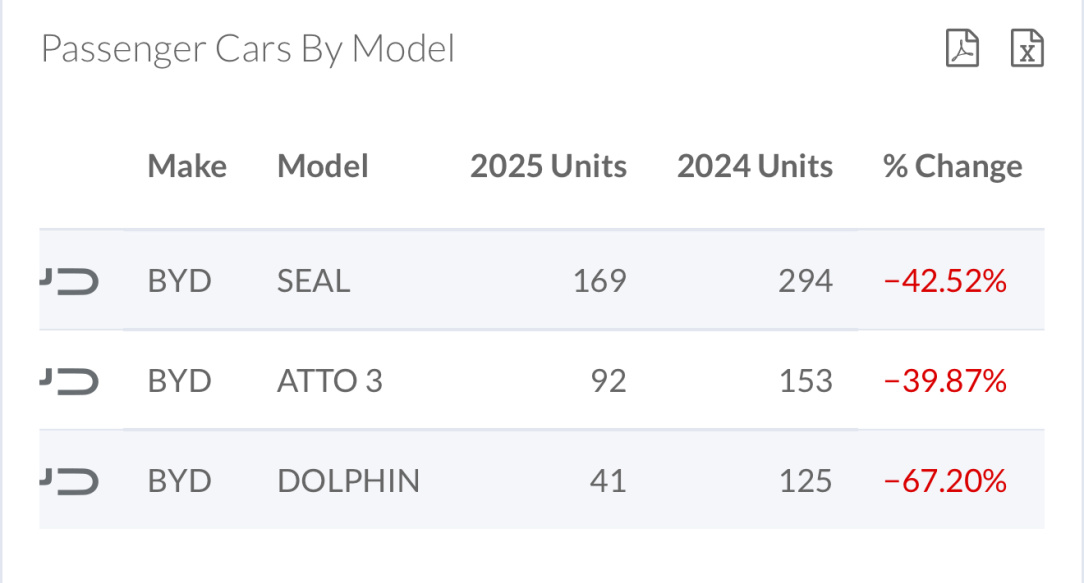
Task: Click BYD make in DOLPHIN row
Action: point(180,481)
